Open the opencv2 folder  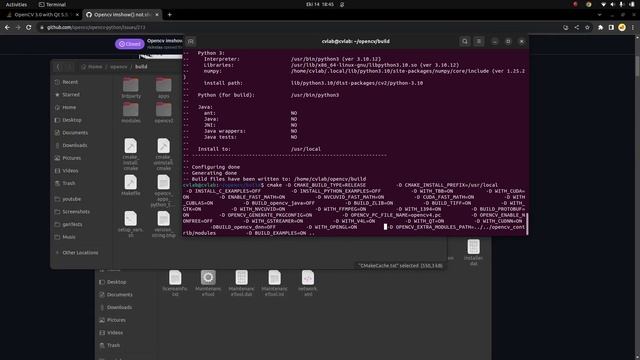(x=164, y=113)
